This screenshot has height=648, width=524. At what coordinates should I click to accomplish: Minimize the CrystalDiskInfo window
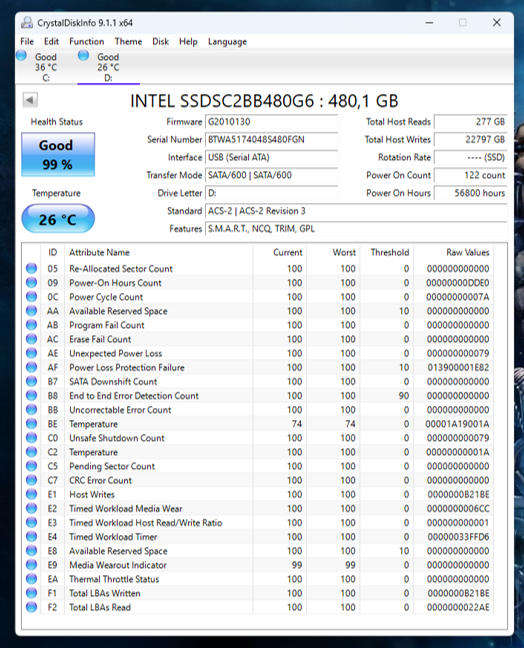[x=430, y=22]
